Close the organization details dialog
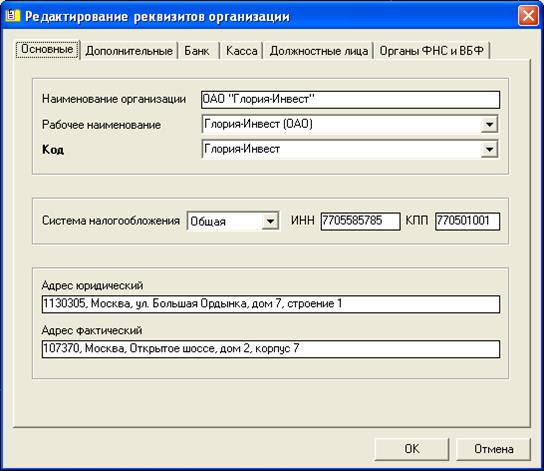 (x=528, y=16)
